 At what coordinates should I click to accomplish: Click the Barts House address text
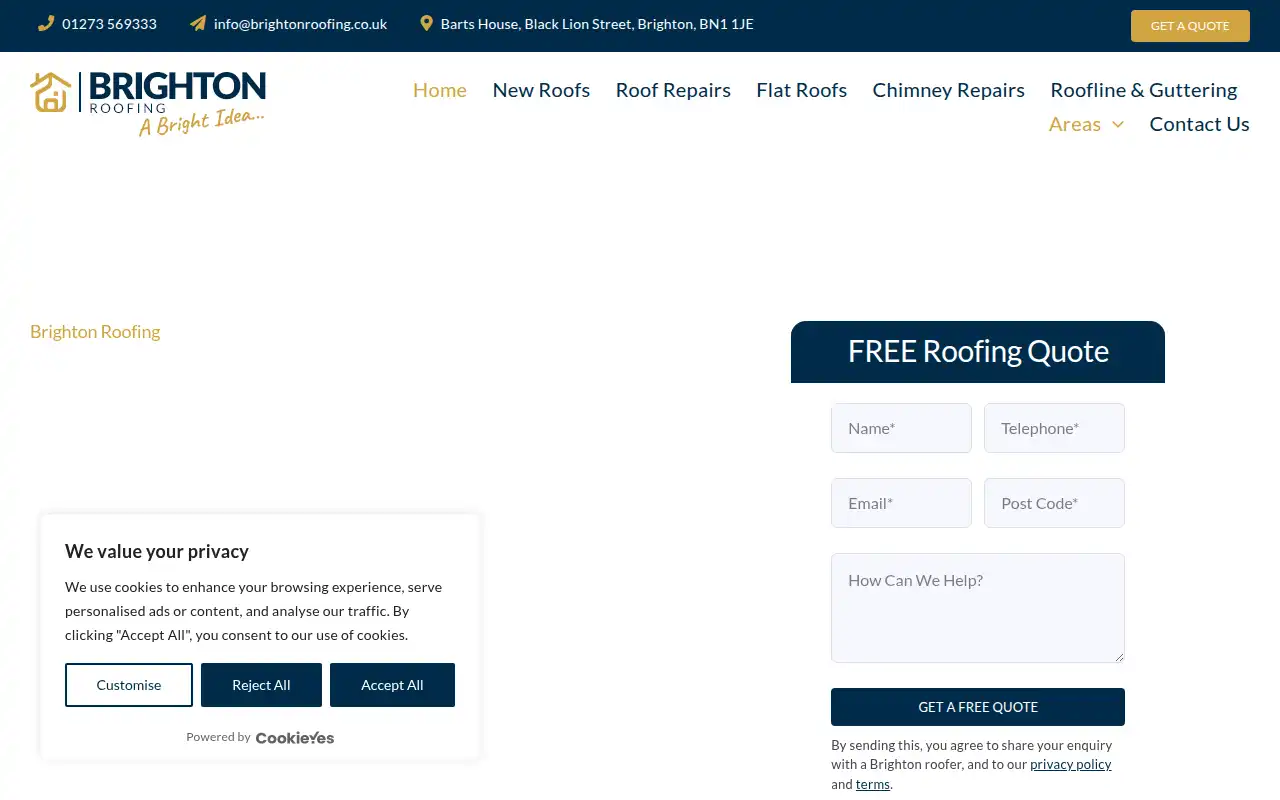597,24
